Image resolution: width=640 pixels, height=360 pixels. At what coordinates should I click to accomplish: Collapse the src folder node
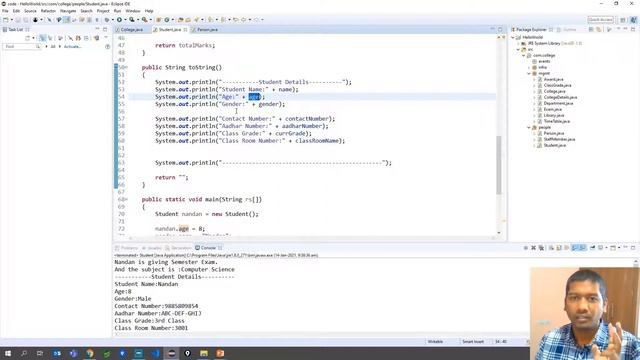pos(518,49)
